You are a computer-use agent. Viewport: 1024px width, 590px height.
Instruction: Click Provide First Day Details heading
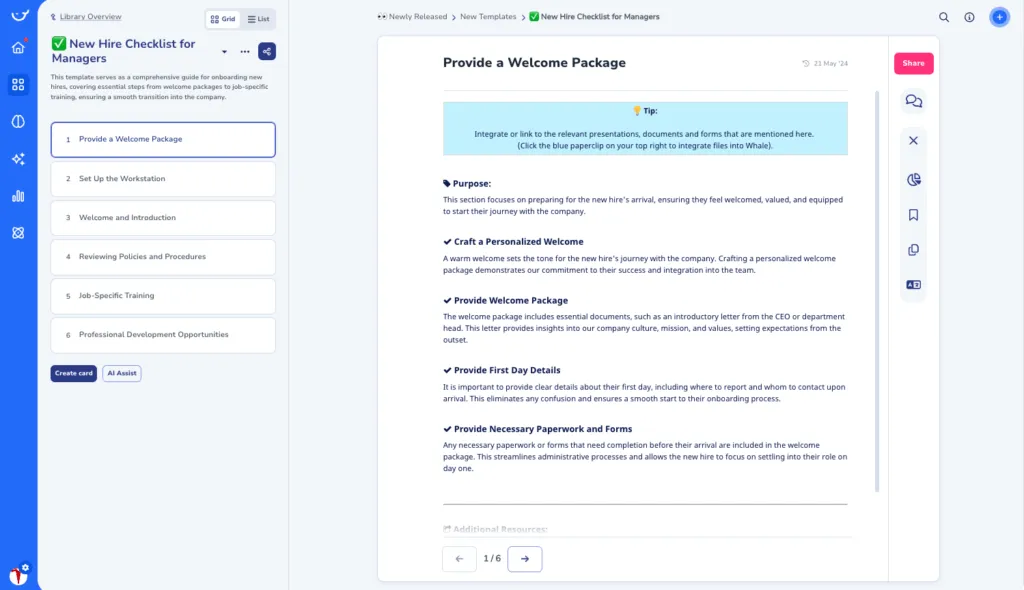tap(502, 370)
